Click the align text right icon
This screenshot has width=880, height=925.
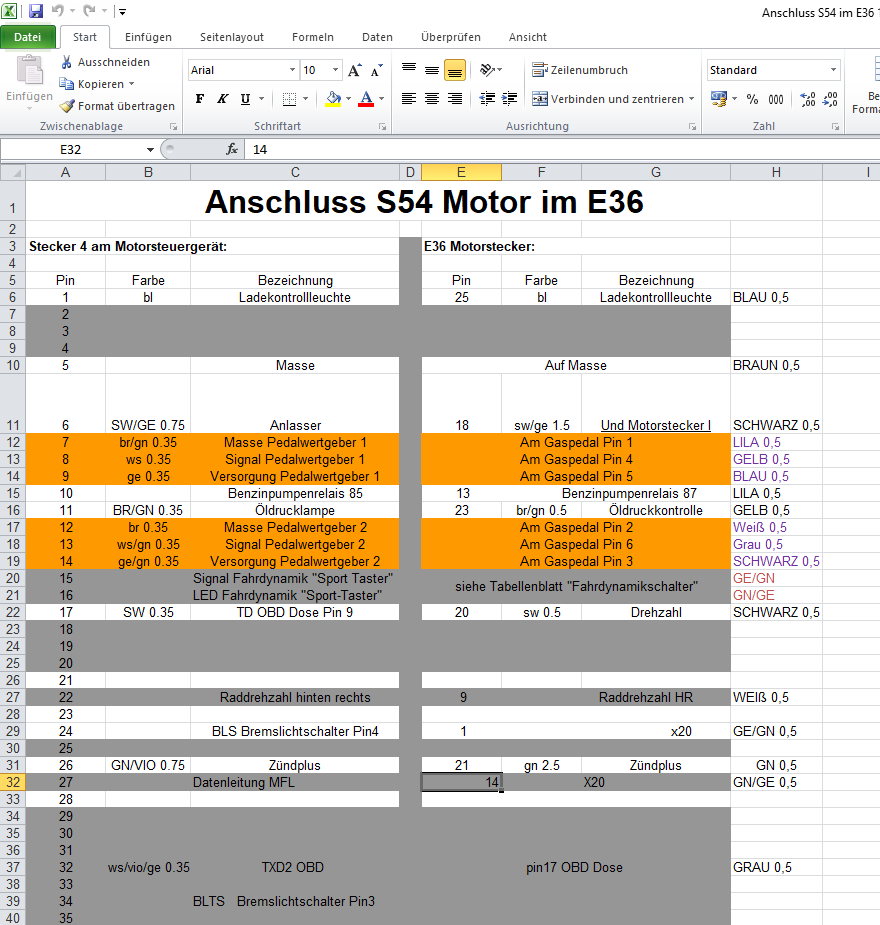tap(455, 99)
